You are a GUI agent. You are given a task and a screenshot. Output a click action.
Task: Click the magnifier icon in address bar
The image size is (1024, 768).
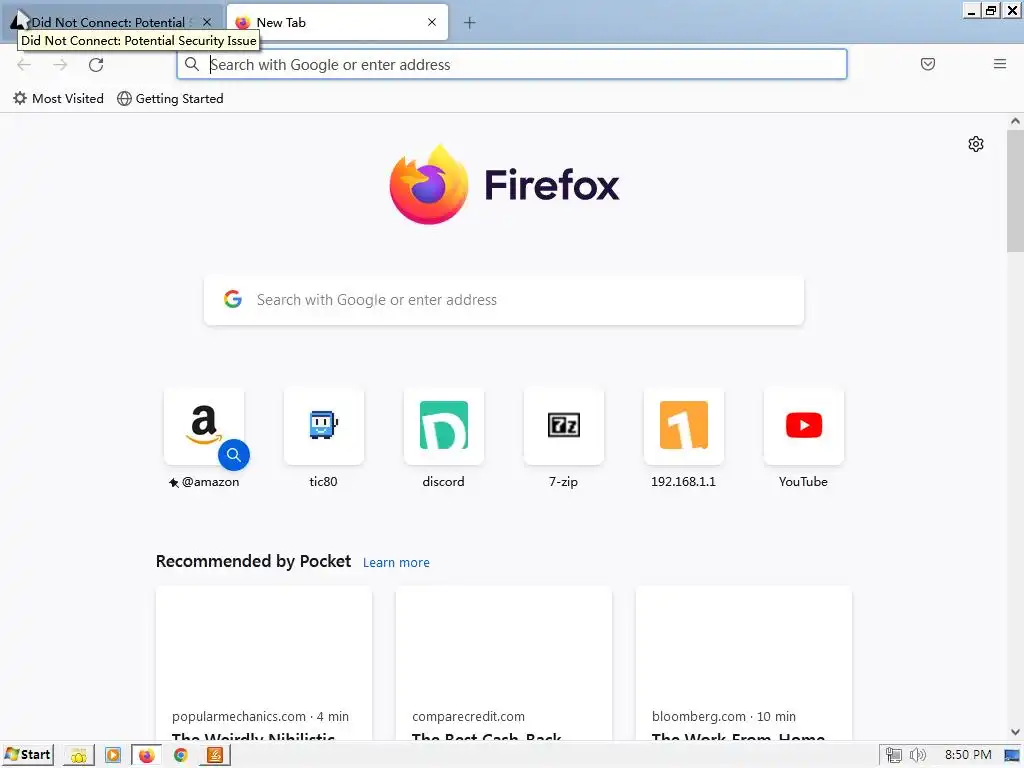(192, 64)
